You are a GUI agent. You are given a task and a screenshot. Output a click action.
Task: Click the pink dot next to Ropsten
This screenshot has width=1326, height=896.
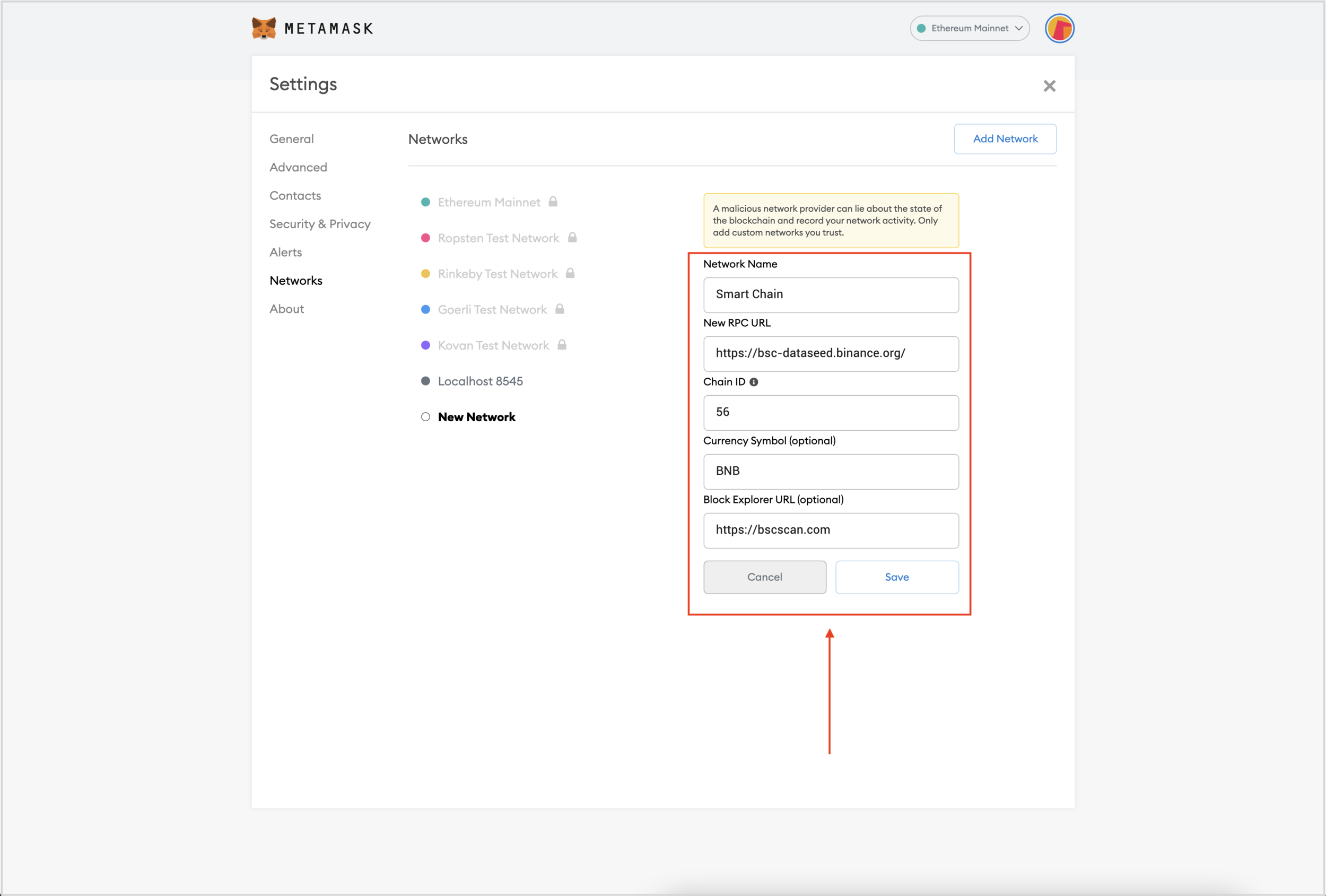(425, 238)
